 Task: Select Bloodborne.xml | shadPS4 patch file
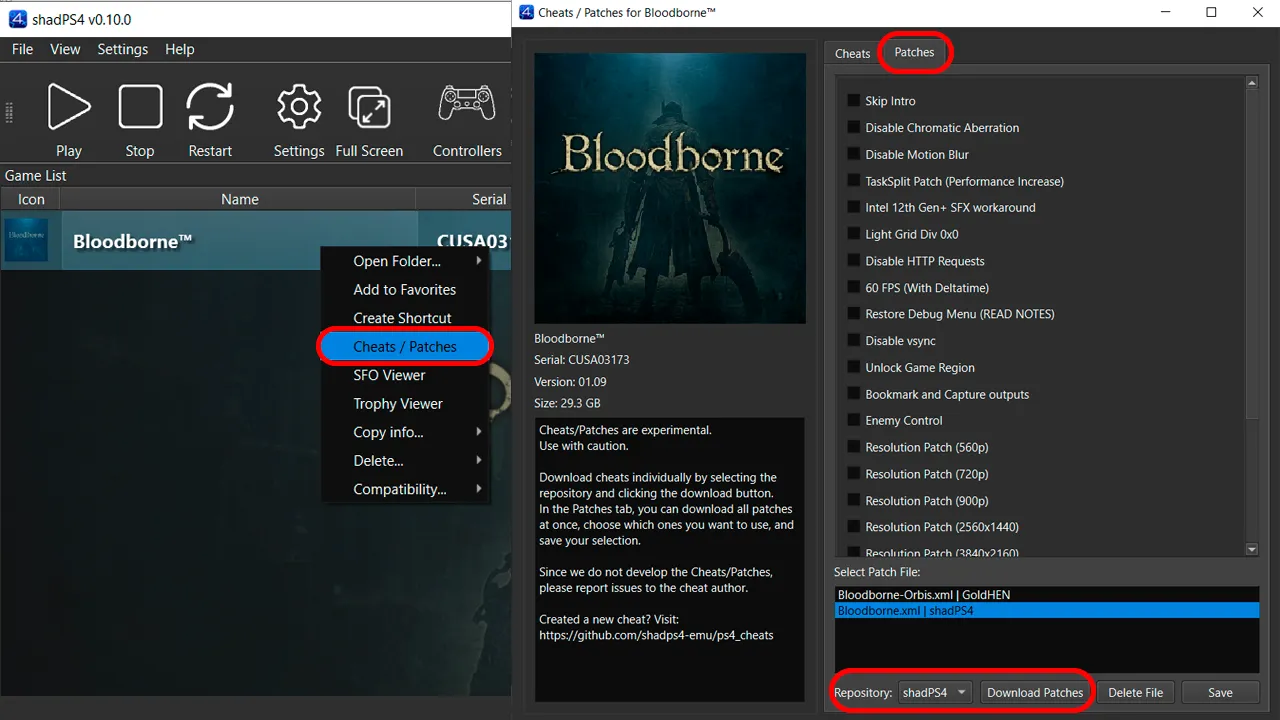[1046, 610]
